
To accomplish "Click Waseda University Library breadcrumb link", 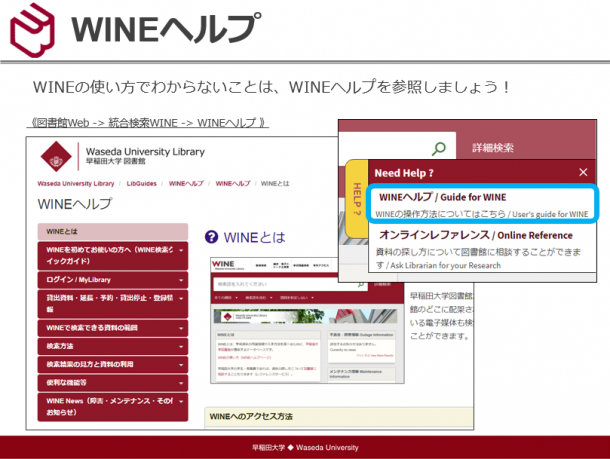I will click(x=76, y=184).
